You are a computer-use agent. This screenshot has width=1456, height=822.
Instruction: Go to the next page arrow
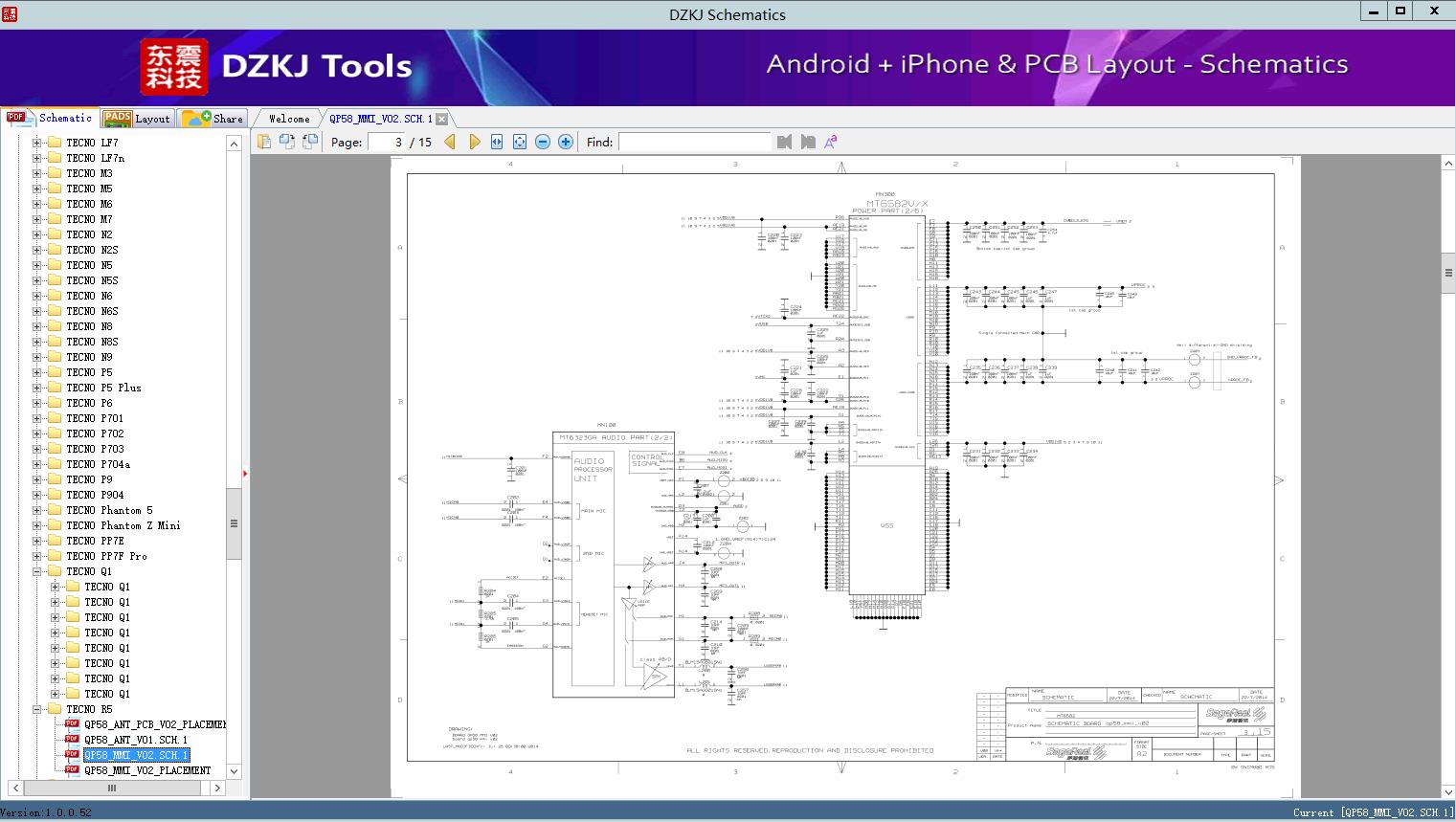click(x=474, y=142)
